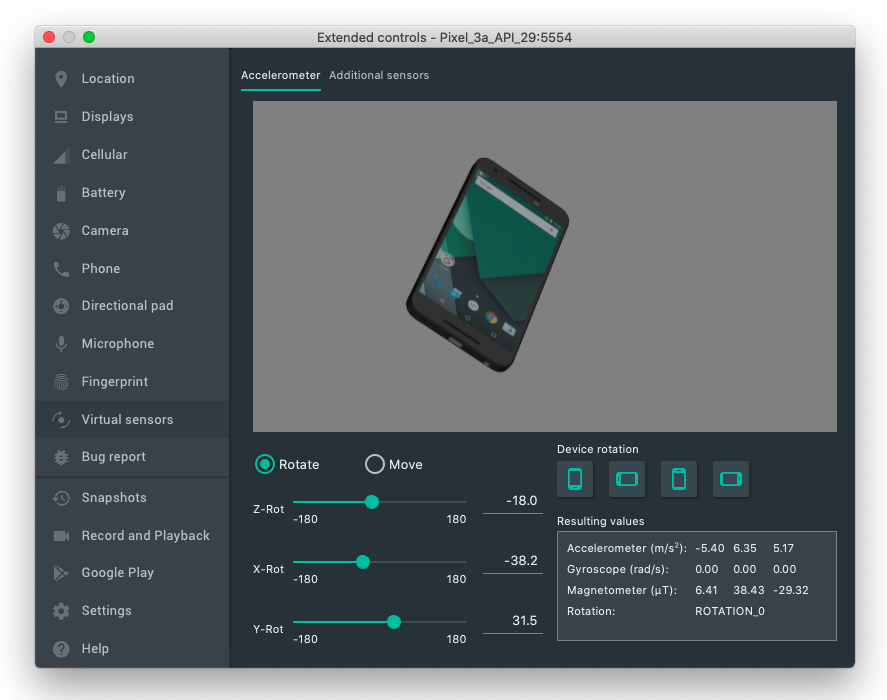This screenshot has width=887, height=700.
Task: Click the Camera icon in the sidebar
Action: pyautogui.click(x=61, y=231)
